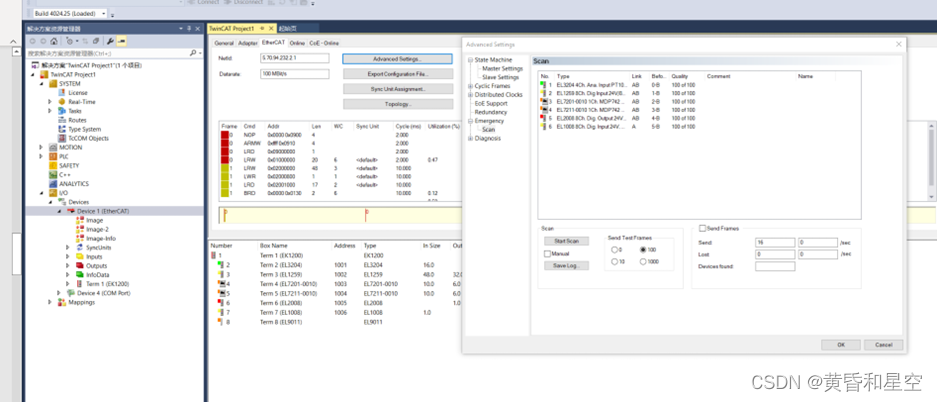
Task: Click Sync Unit Assignment... button
Action: coord(397,89)
